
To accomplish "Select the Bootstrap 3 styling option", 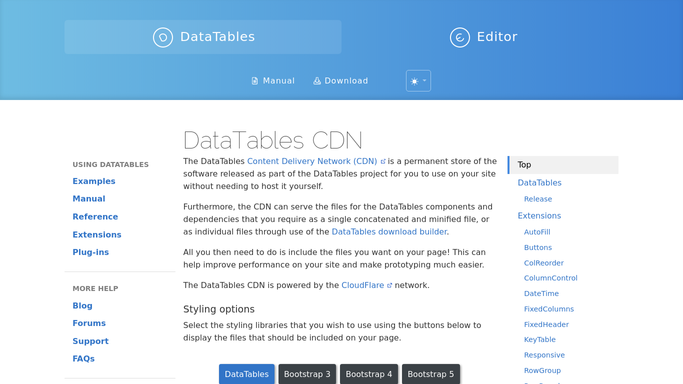I will point(307,374).
